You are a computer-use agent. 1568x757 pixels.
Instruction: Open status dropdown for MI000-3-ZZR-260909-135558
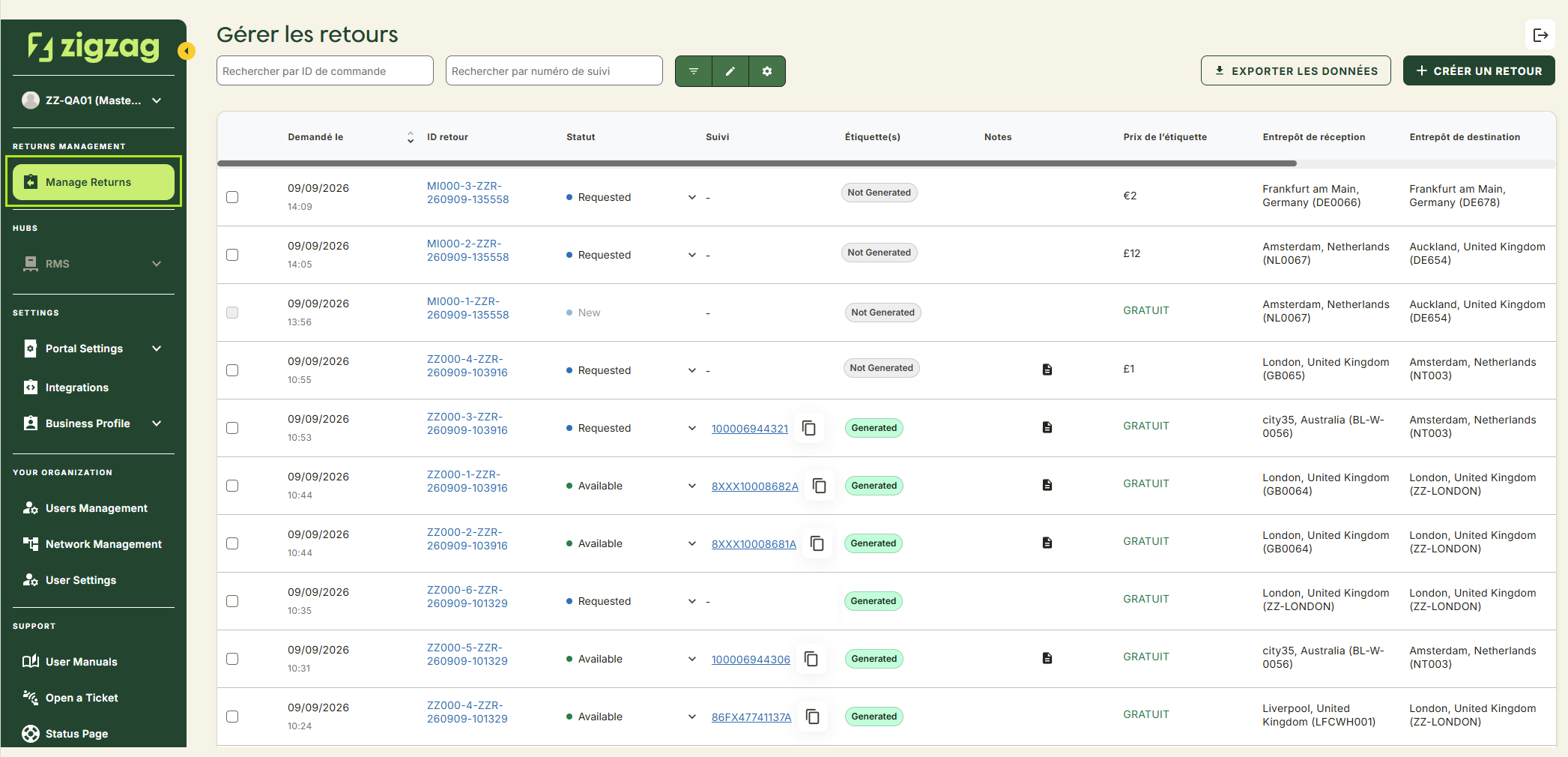point(692,197)
